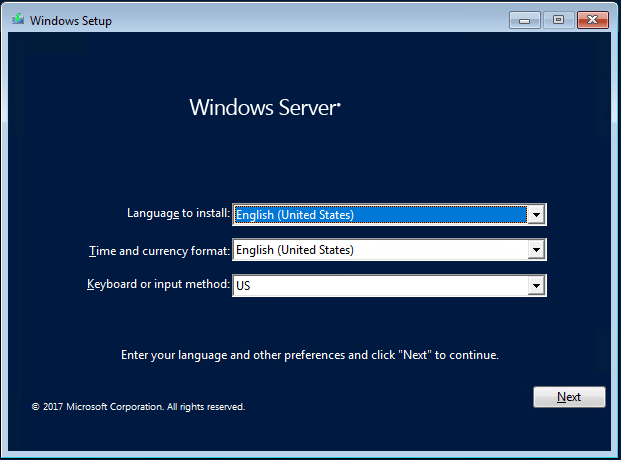Open the Keyboard or input method dropdown arrow

(536, 286)
